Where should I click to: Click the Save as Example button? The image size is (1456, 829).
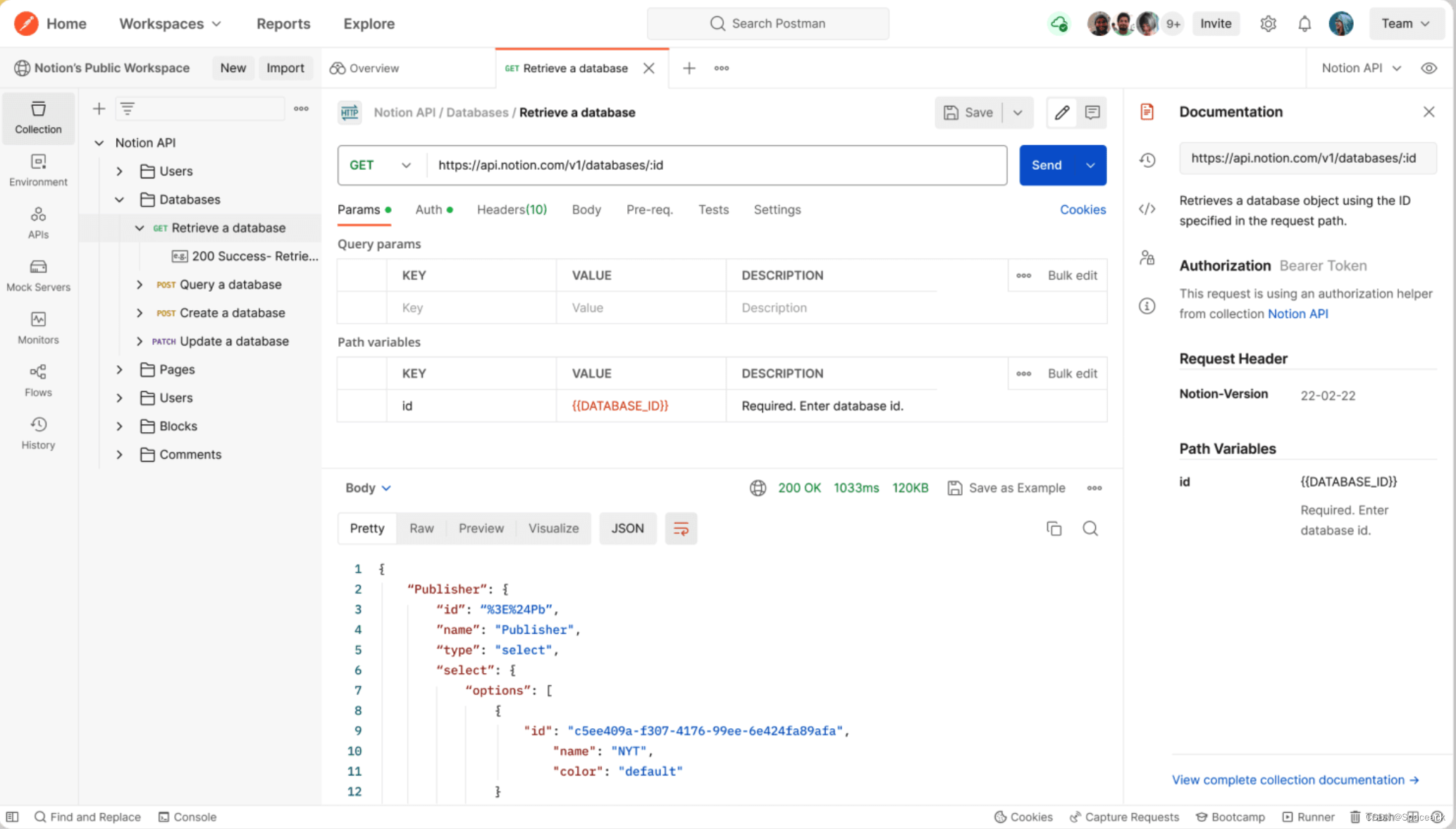(1007, 487)
